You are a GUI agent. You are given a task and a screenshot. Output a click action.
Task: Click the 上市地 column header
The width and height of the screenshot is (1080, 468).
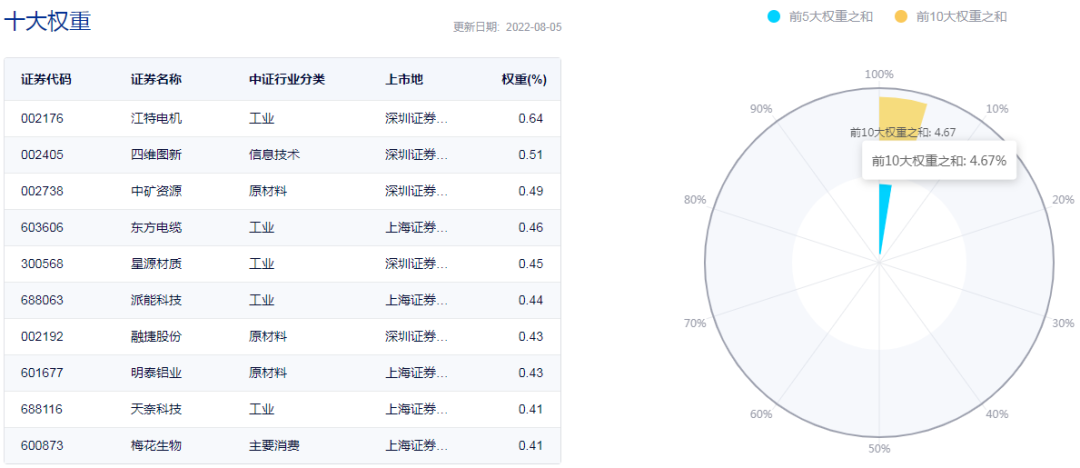coord(404,79)
